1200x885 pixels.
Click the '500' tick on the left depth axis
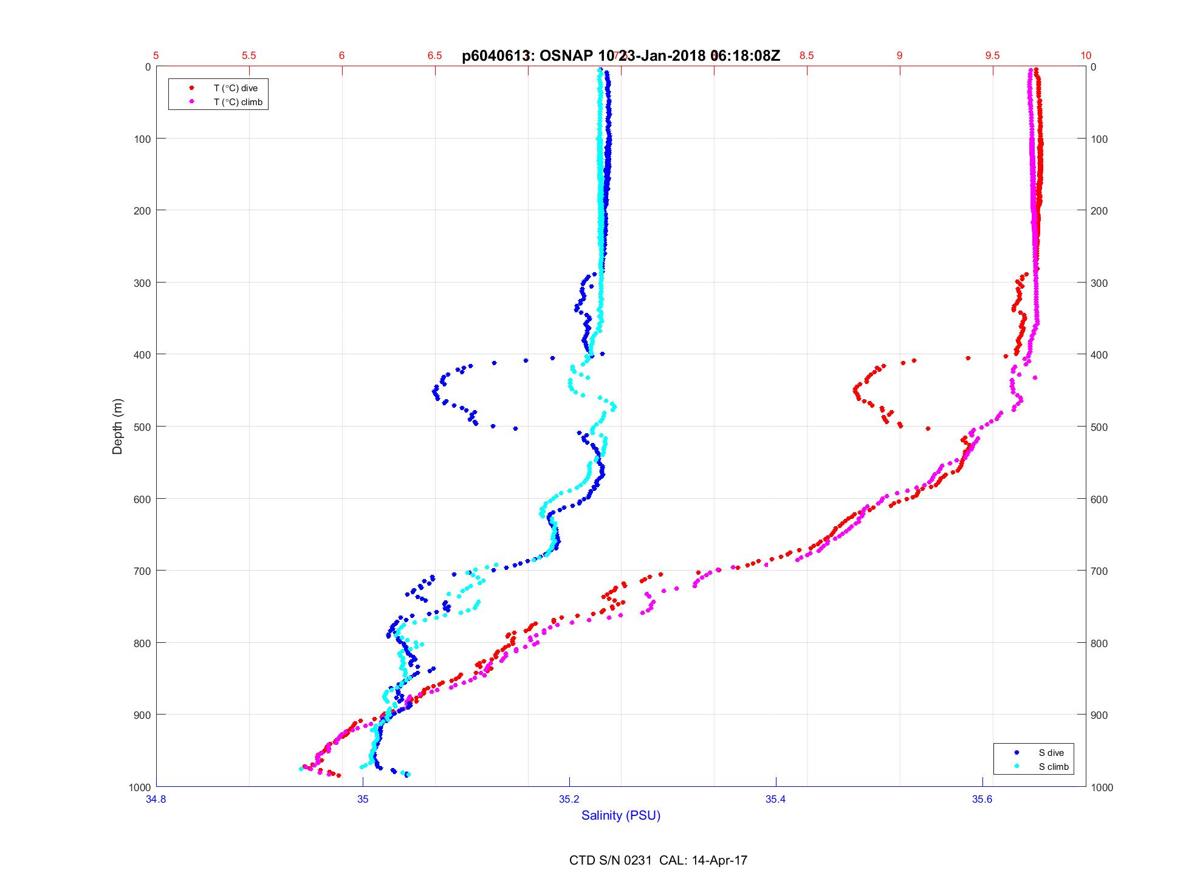pyautogui.click(x=142, y=427)
